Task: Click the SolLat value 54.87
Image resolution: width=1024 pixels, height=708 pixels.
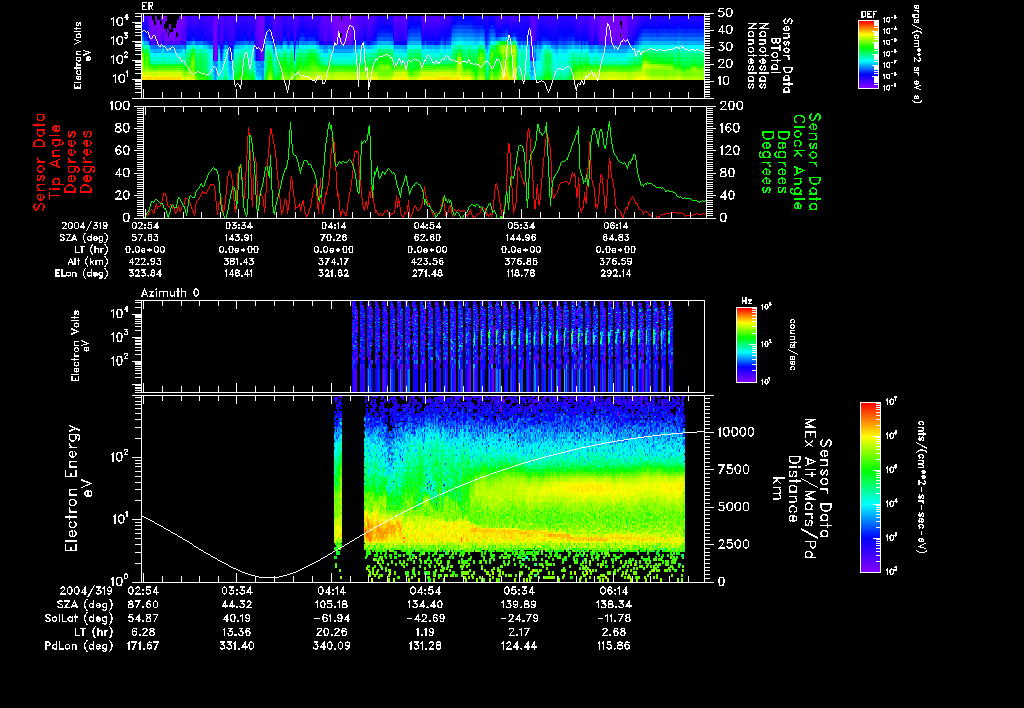Action: (x=142, y=618)
